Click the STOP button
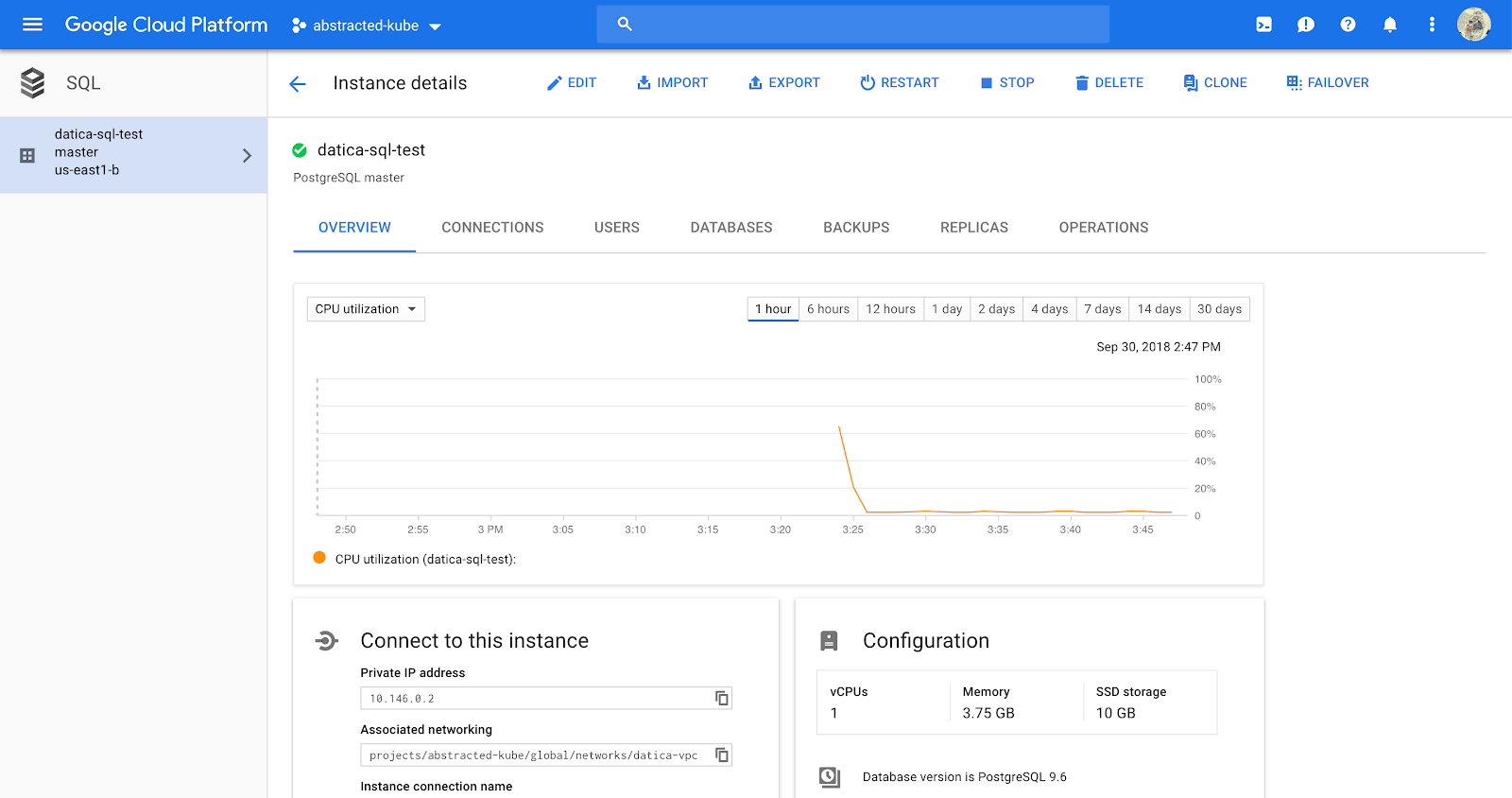The width and height of the screenshot is (1512, 798). (x=1007, y=83)
